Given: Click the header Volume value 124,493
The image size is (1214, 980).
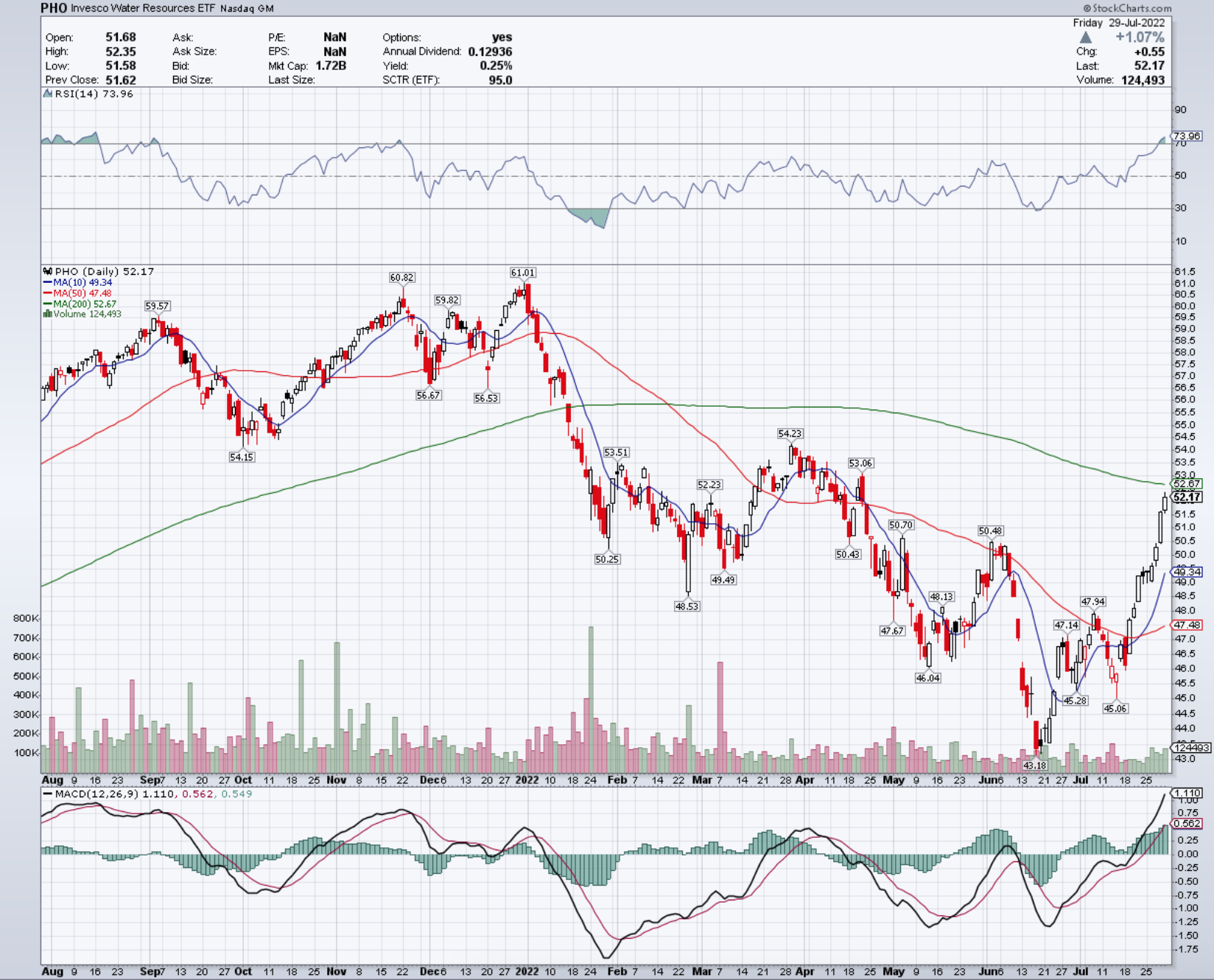Looking at the screenshot, I should coord(1143,80).
